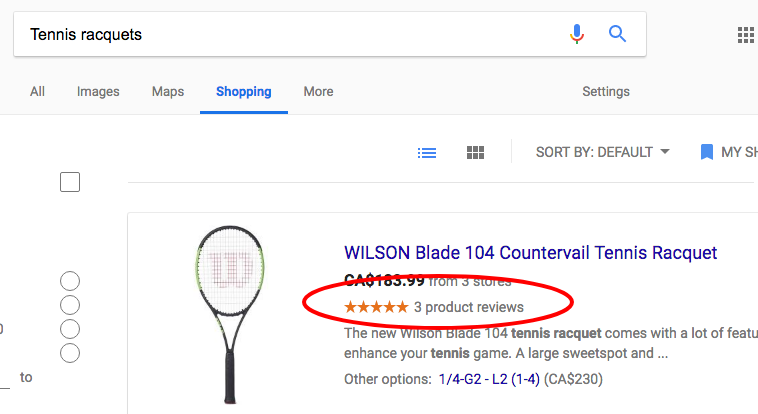Viewport: 758px width, 414px height.
Task: Open the 3 product reviews link
Action: [x=468, y=307]
